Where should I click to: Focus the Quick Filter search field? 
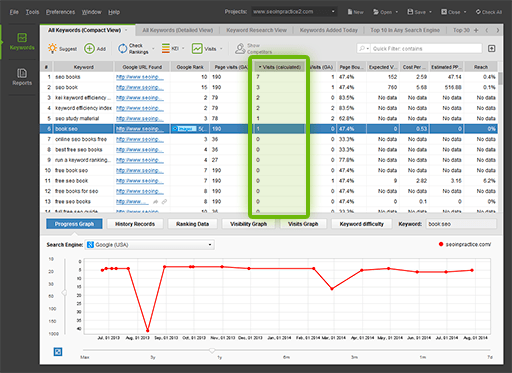[419, 49]
